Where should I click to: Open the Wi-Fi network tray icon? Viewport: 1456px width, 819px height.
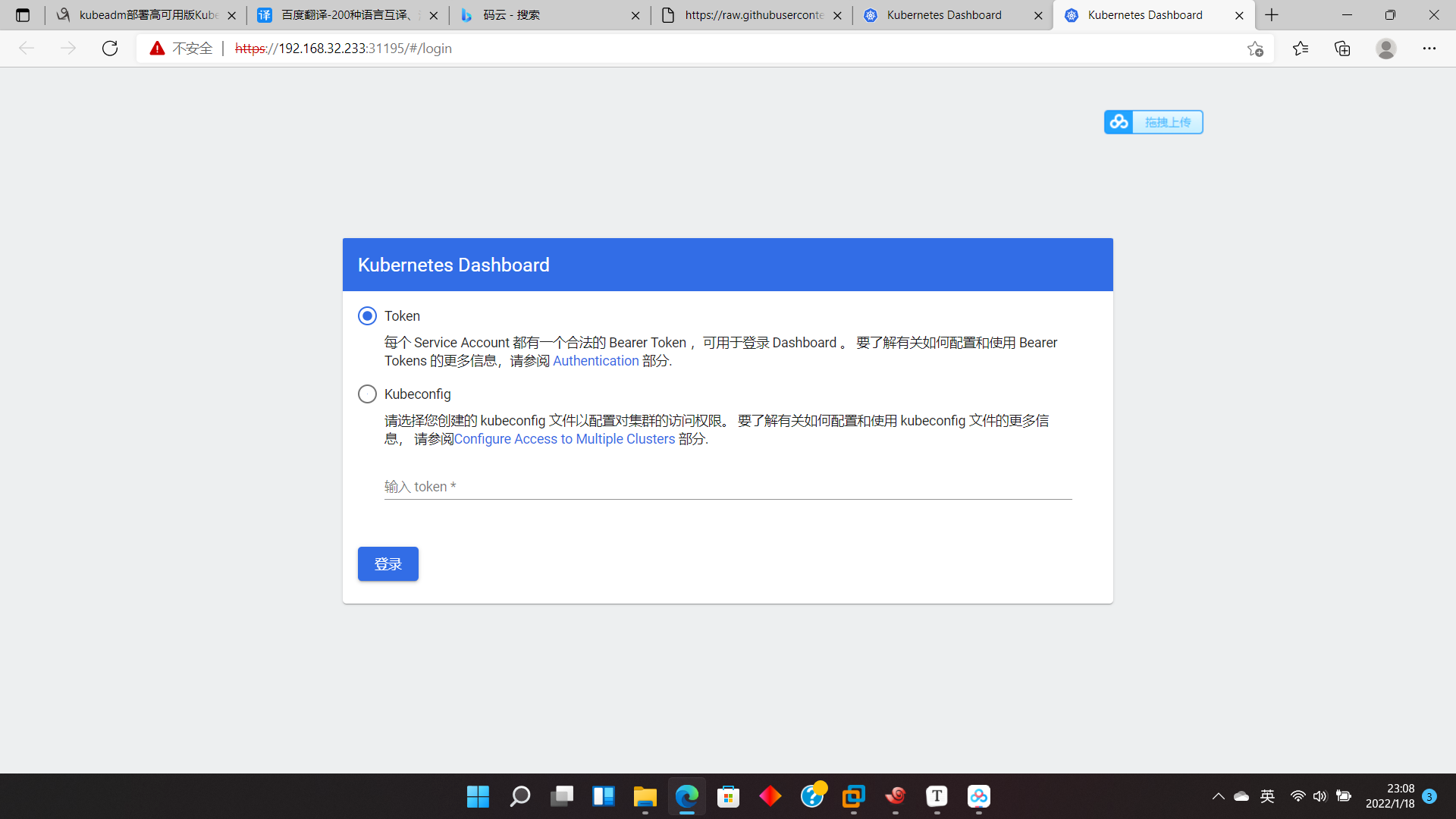(x=1298, y=796)
